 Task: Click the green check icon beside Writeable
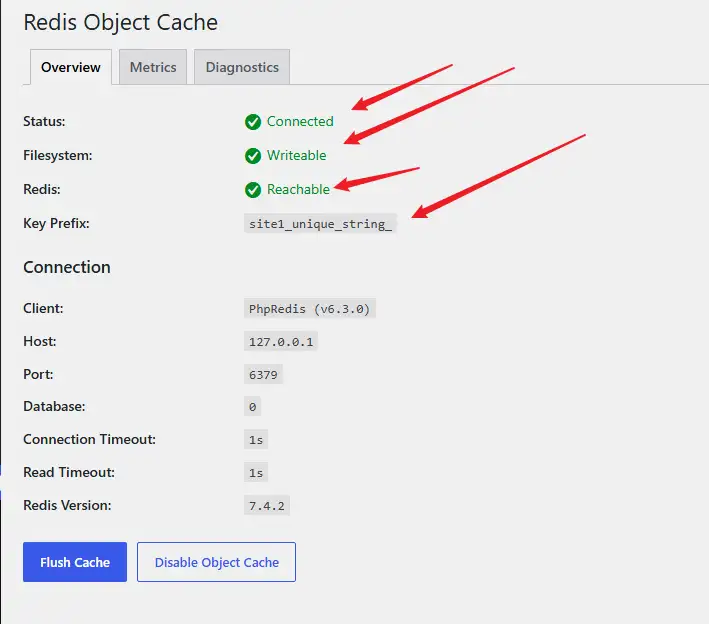click(x=253, y=156)
